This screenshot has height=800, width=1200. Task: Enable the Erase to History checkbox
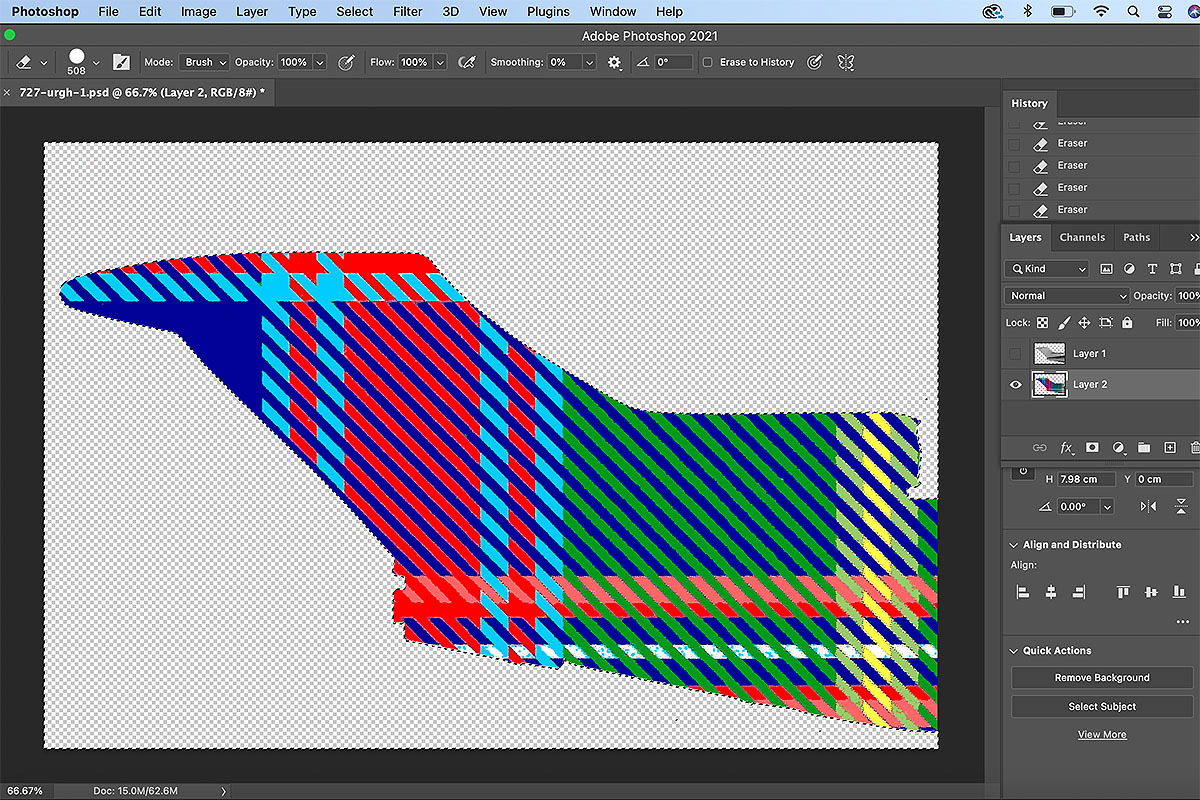708,62
